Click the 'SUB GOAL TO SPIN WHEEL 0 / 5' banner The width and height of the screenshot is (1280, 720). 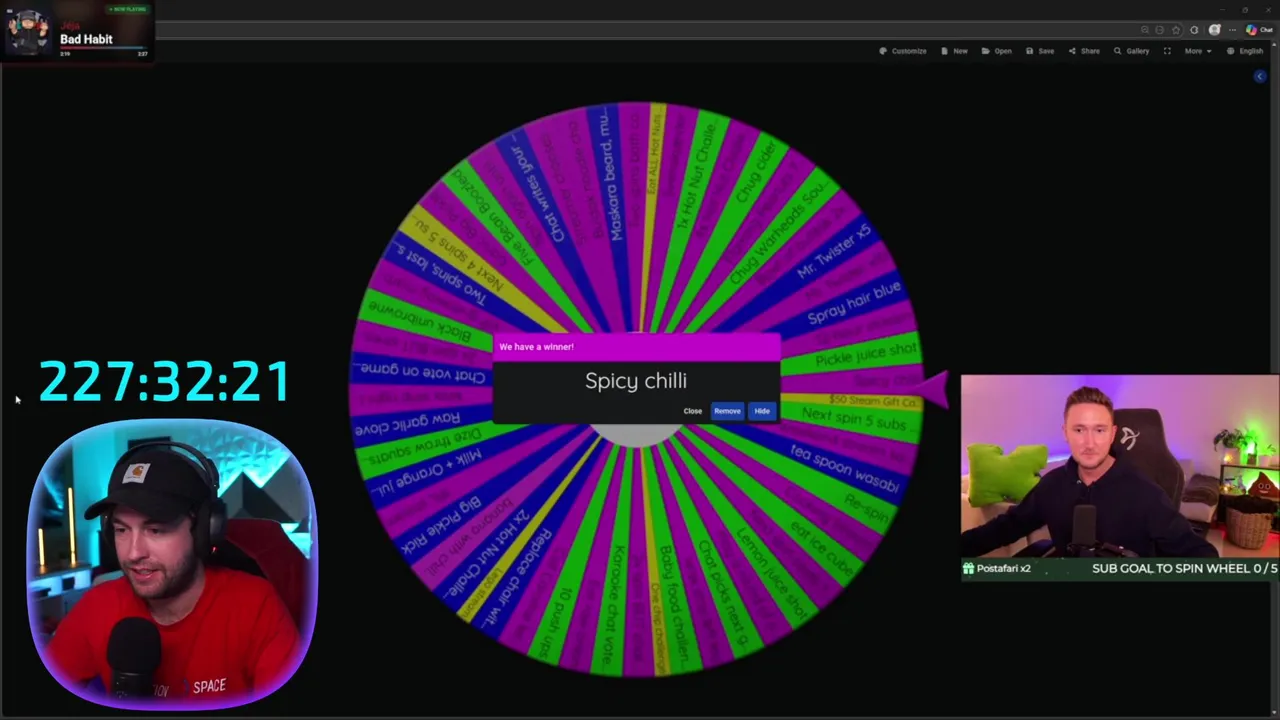[x=1184, y=568]
